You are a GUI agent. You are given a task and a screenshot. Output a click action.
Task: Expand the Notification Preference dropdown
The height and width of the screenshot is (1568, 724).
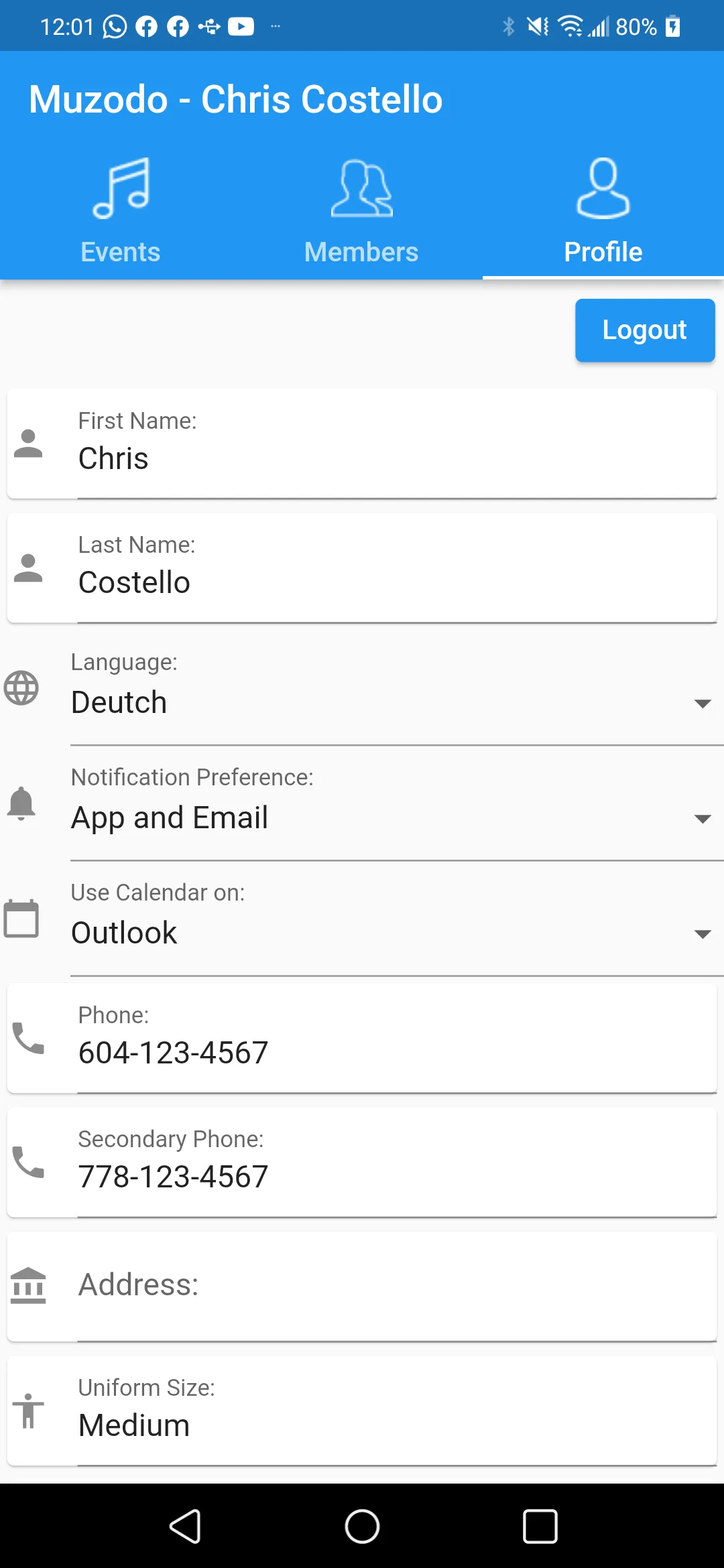pos(389,818)
